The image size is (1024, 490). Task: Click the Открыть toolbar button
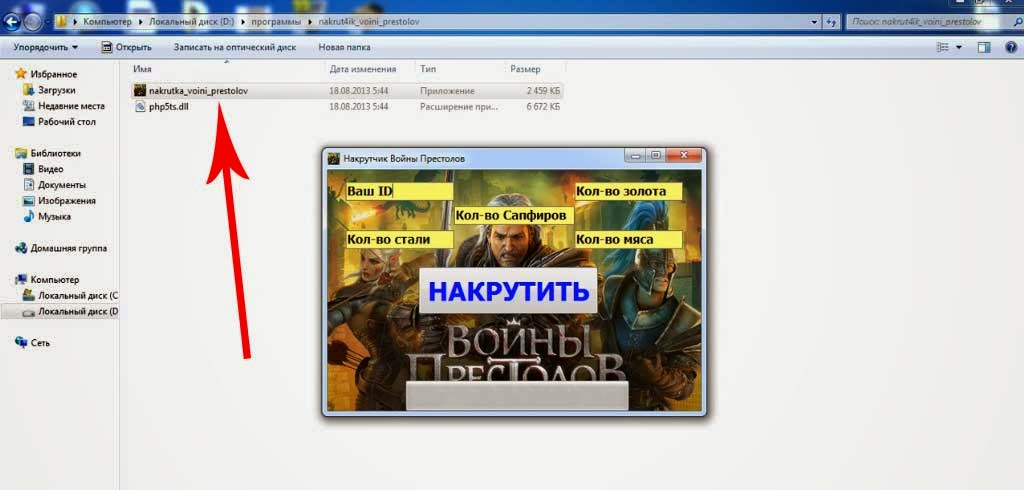[x=127, y=47]
